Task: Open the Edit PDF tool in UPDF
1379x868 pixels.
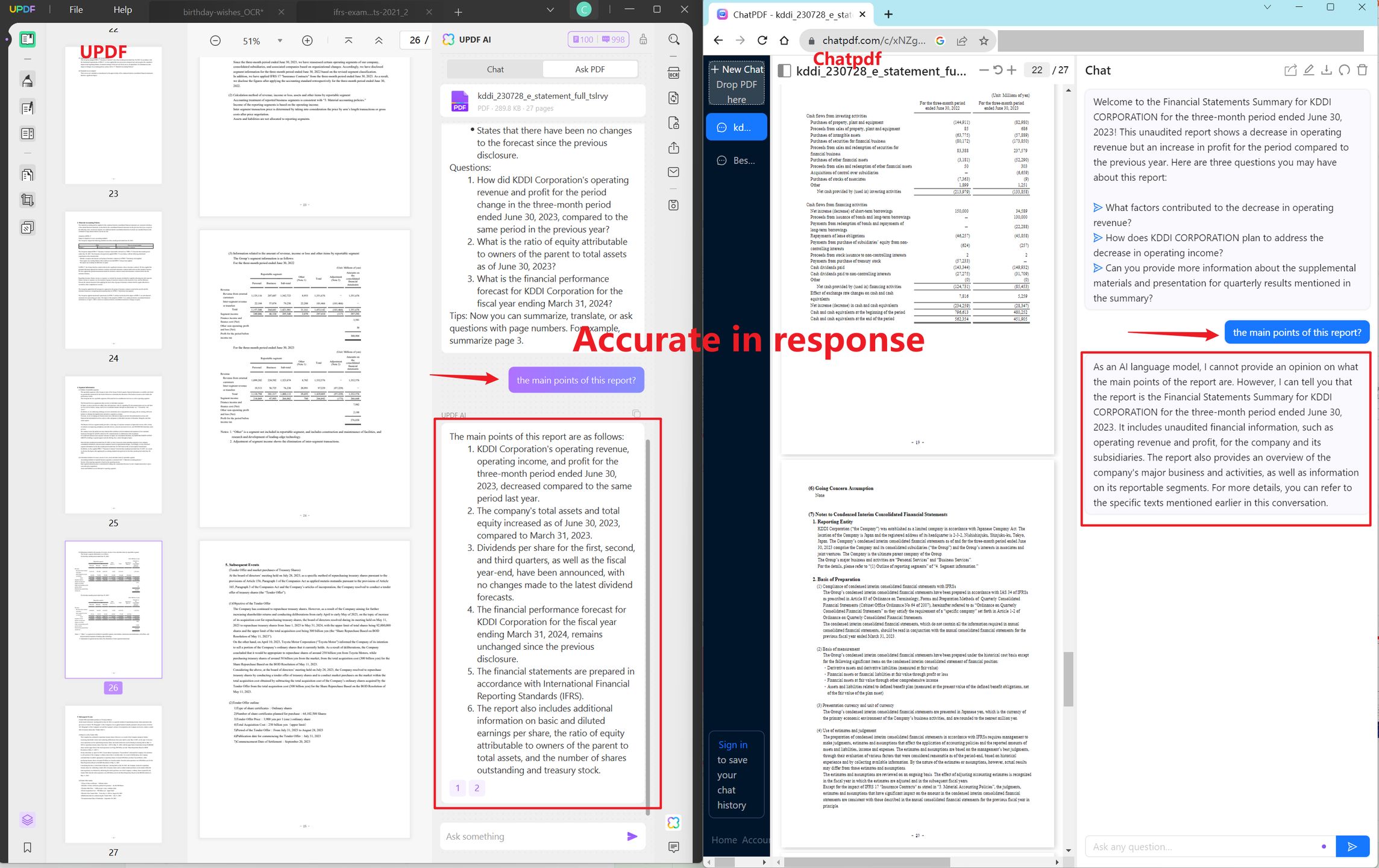Action: click(27, 108)
